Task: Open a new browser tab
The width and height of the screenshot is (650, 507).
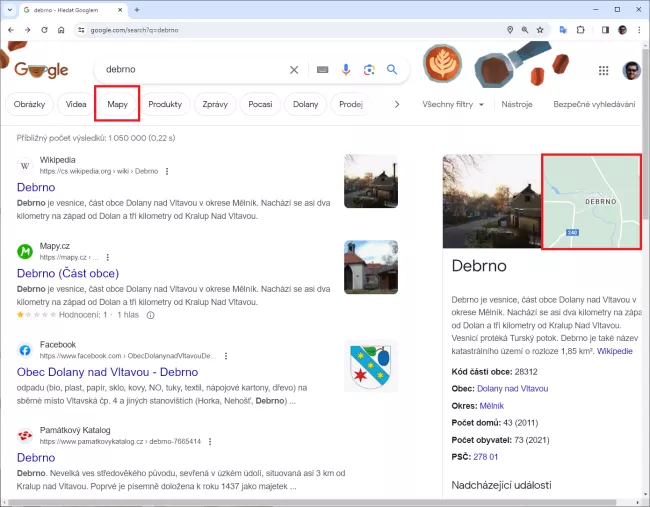Action: click(x=137, y=10)
